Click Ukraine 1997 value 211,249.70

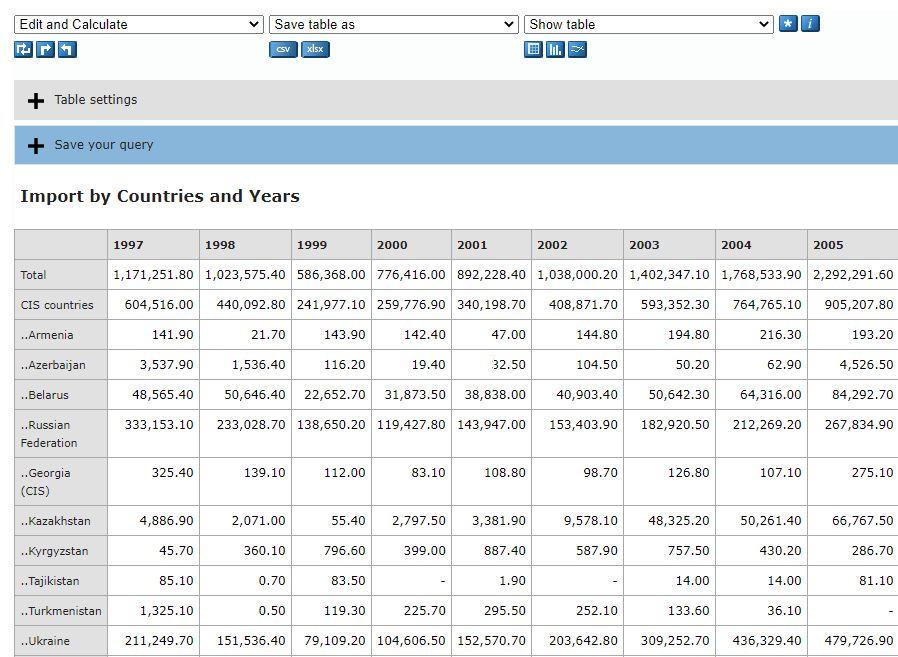[x=159, y=641]
